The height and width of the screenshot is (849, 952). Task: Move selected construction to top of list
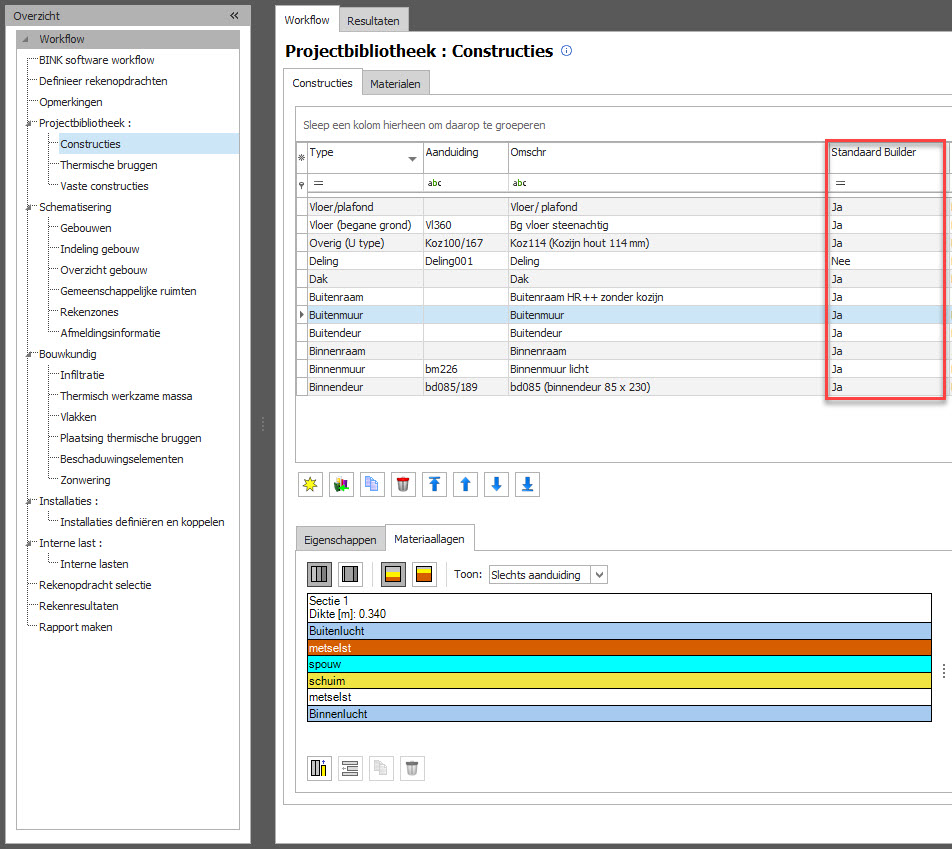click(x=434, y=485)
